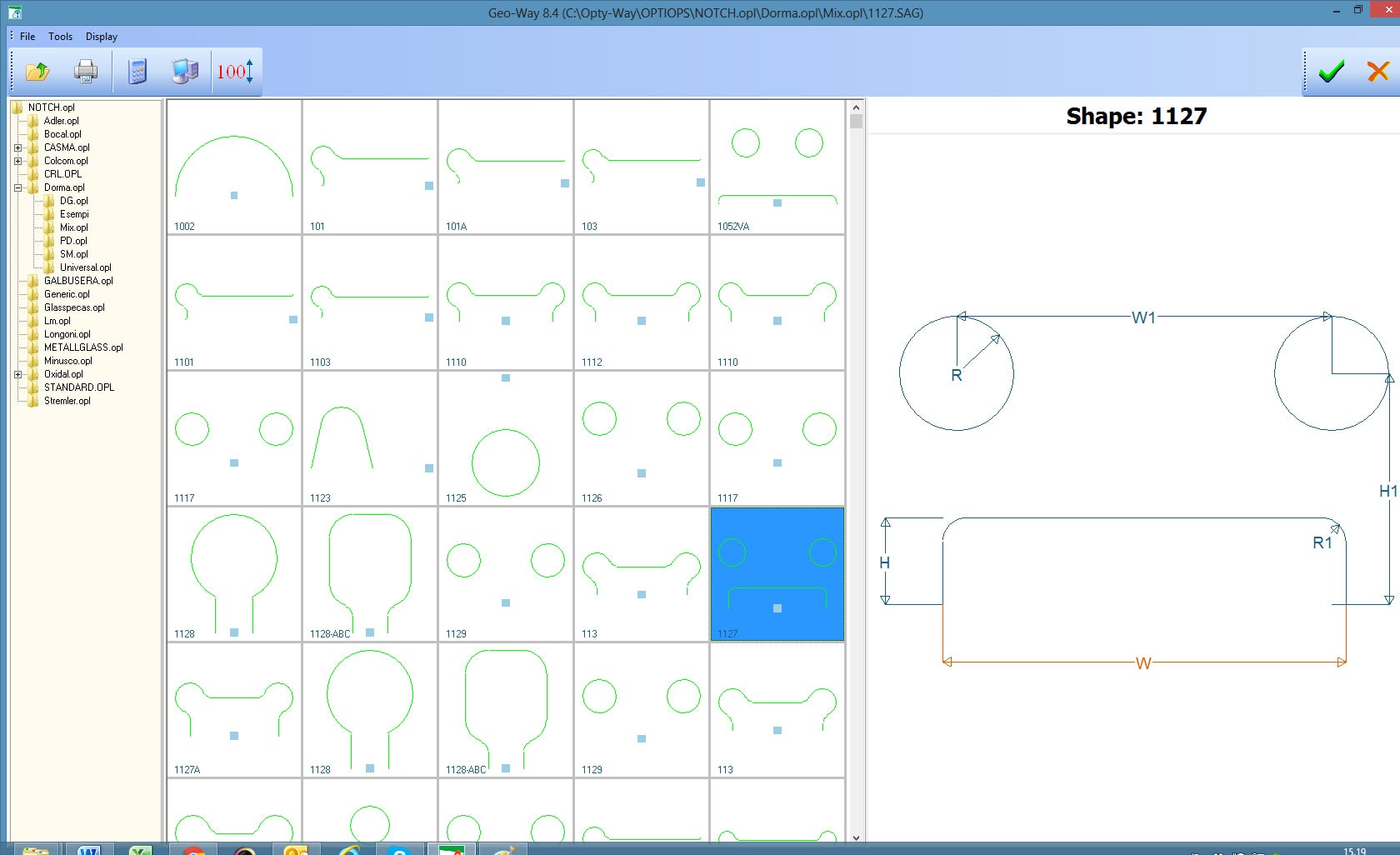Select shape thumbnail 1103
Viewport: 1400px width, 855px height.
click(370, 302)
